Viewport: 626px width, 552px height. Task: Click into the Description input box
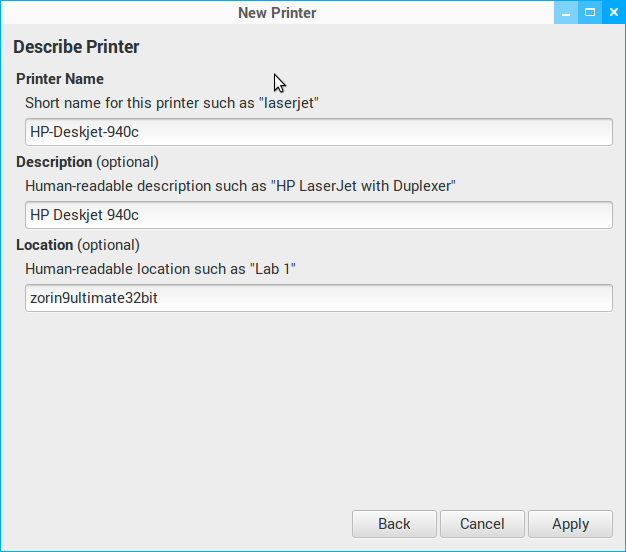pyautogui.click(x=318, y=215)
